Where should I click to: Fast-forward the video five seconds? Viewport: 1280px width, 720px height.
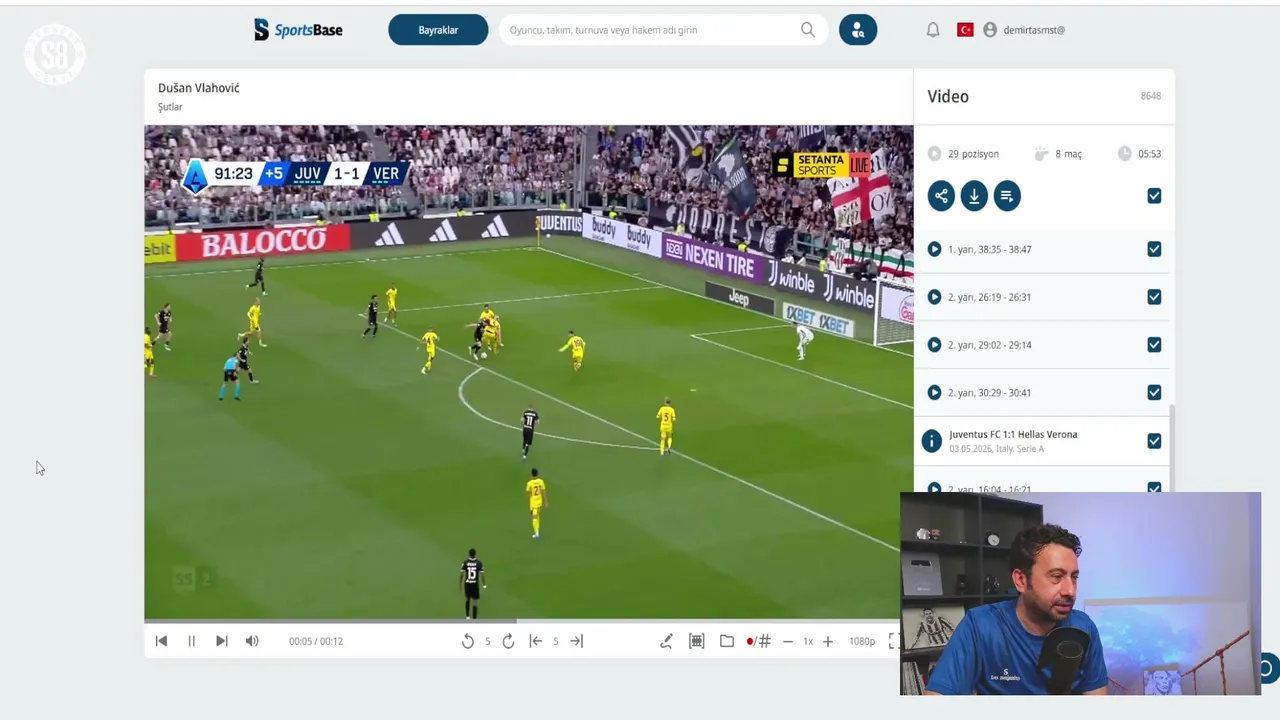[508, 641]
